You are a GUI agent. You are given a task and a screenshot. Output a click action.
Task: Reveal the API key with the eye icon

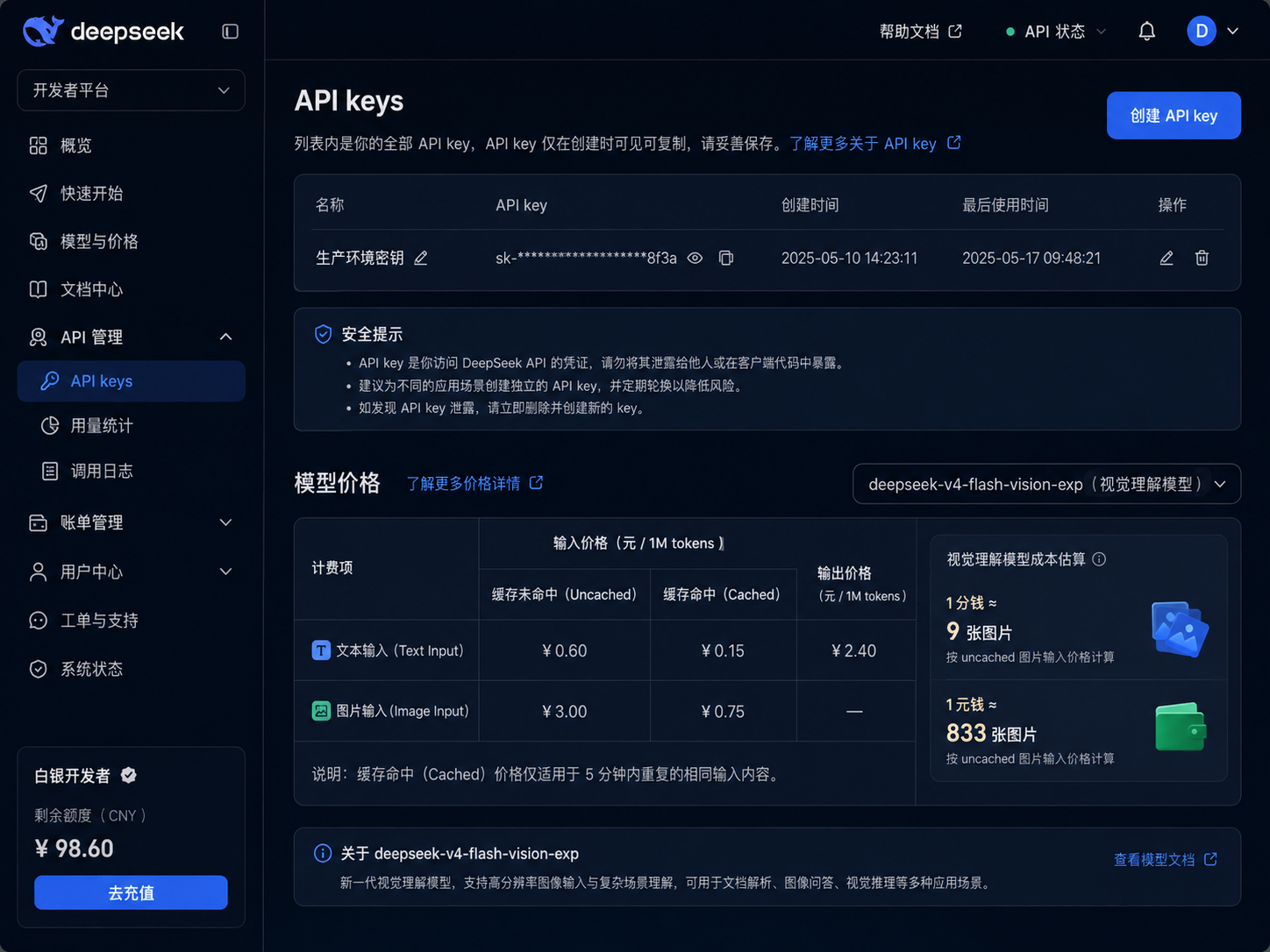point(695,258)
